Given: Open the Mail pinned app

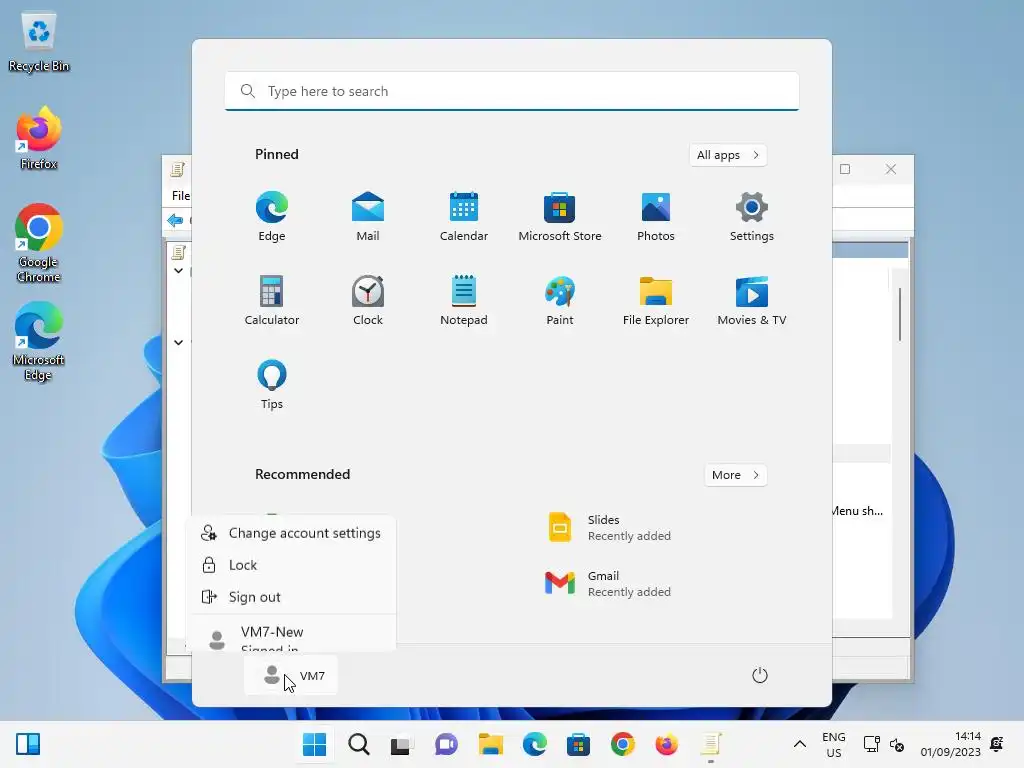Looking at the screenshot, I should (x=368, y=216).
